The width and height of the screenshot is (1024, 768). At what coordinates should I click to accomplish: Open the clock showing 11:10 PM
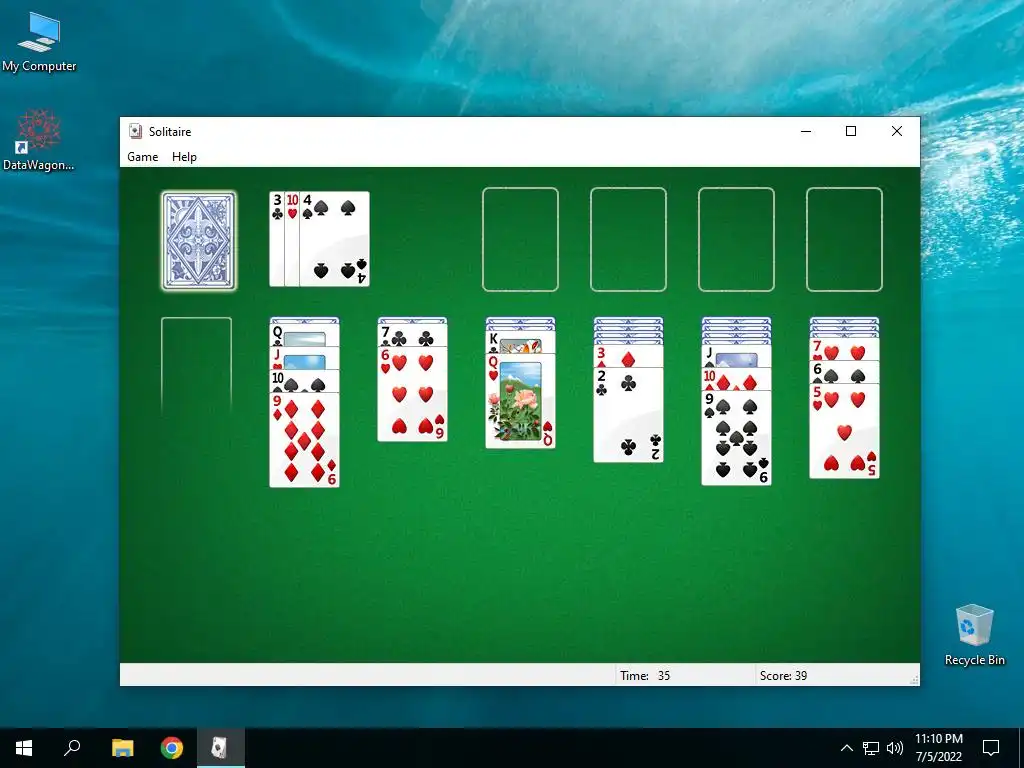(938, 748)
